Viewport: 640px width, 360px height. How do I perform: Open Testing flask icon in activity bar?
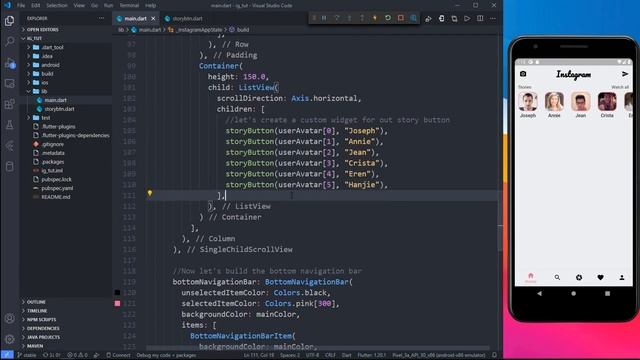pos(9,125)
